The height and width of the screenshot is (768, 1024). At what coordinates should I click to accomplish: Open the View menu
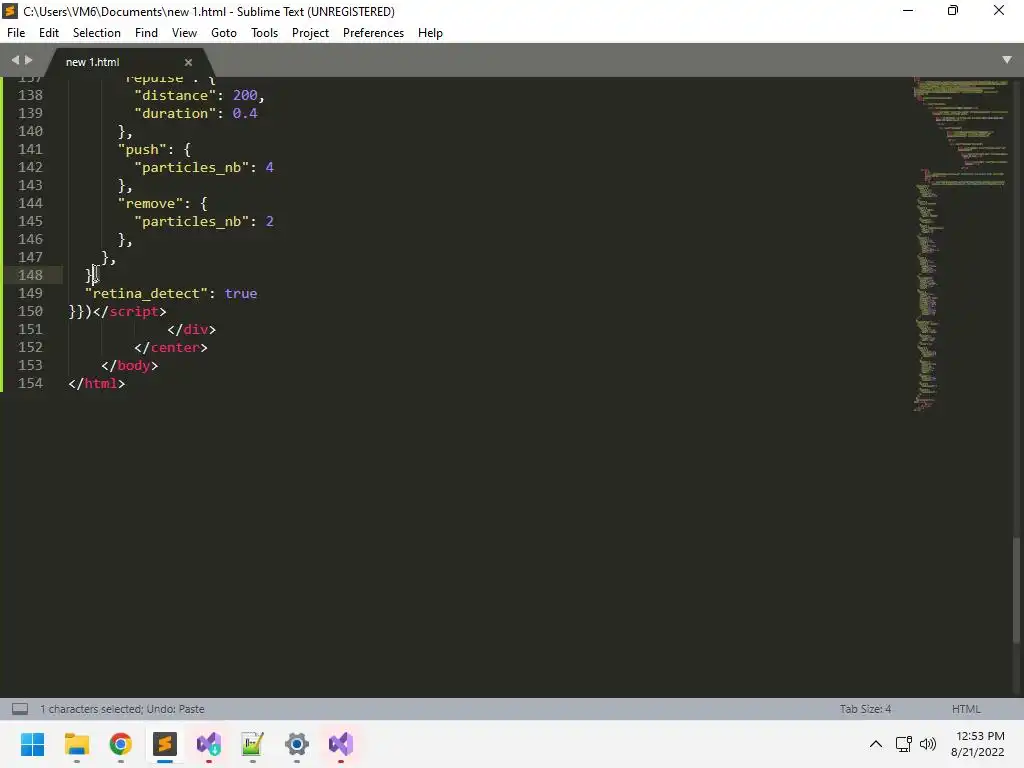(x=184, y=33)
